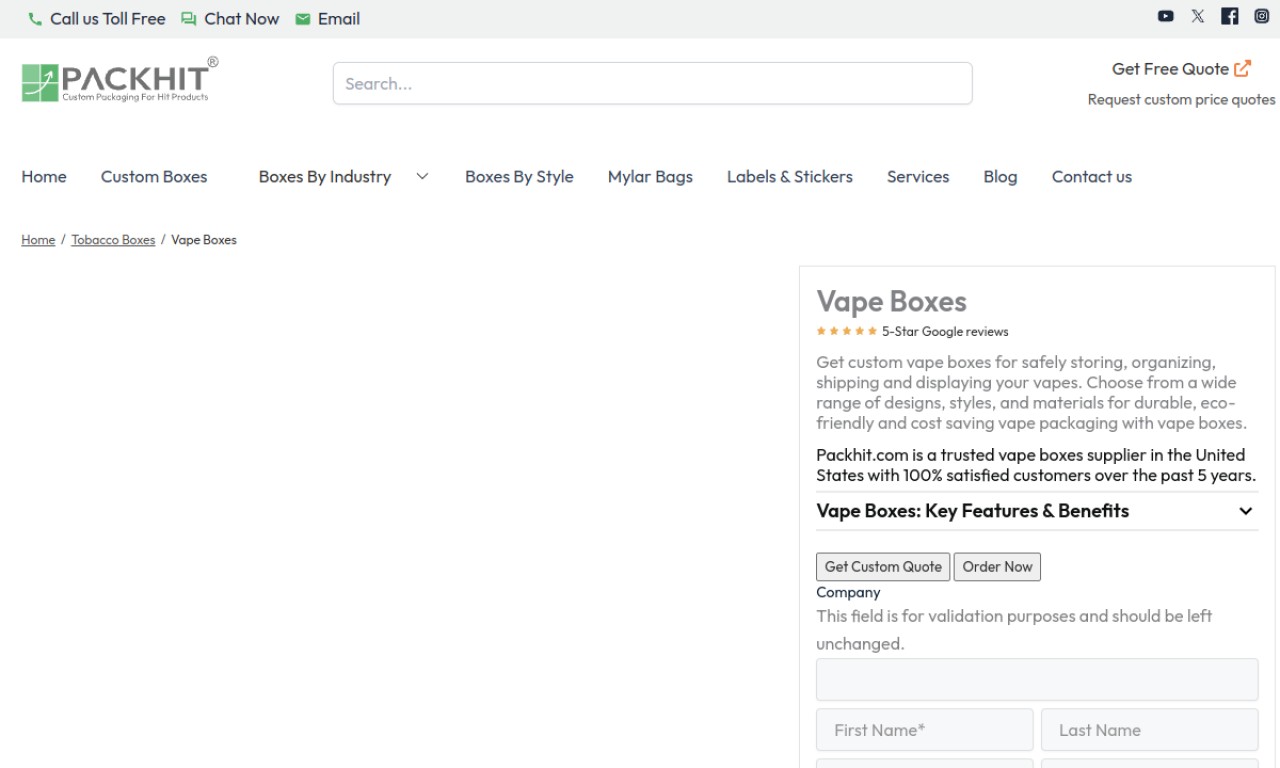This screenshot has width=1280, height=768.
Task: Click the Packhit logo
Action: click(x=119, y=80)
